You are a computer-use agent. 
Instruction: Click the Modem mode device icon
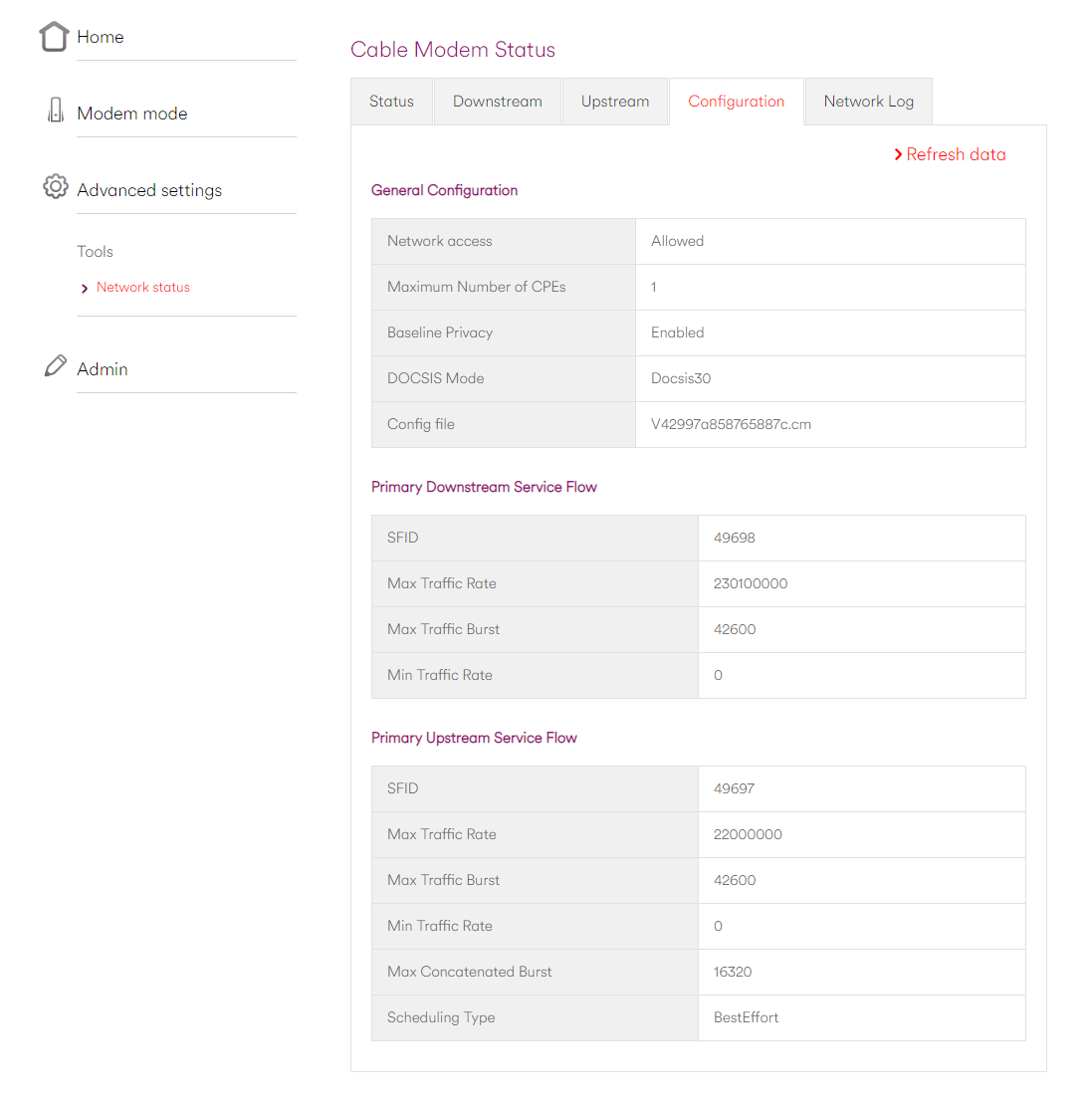click(56, 110)
